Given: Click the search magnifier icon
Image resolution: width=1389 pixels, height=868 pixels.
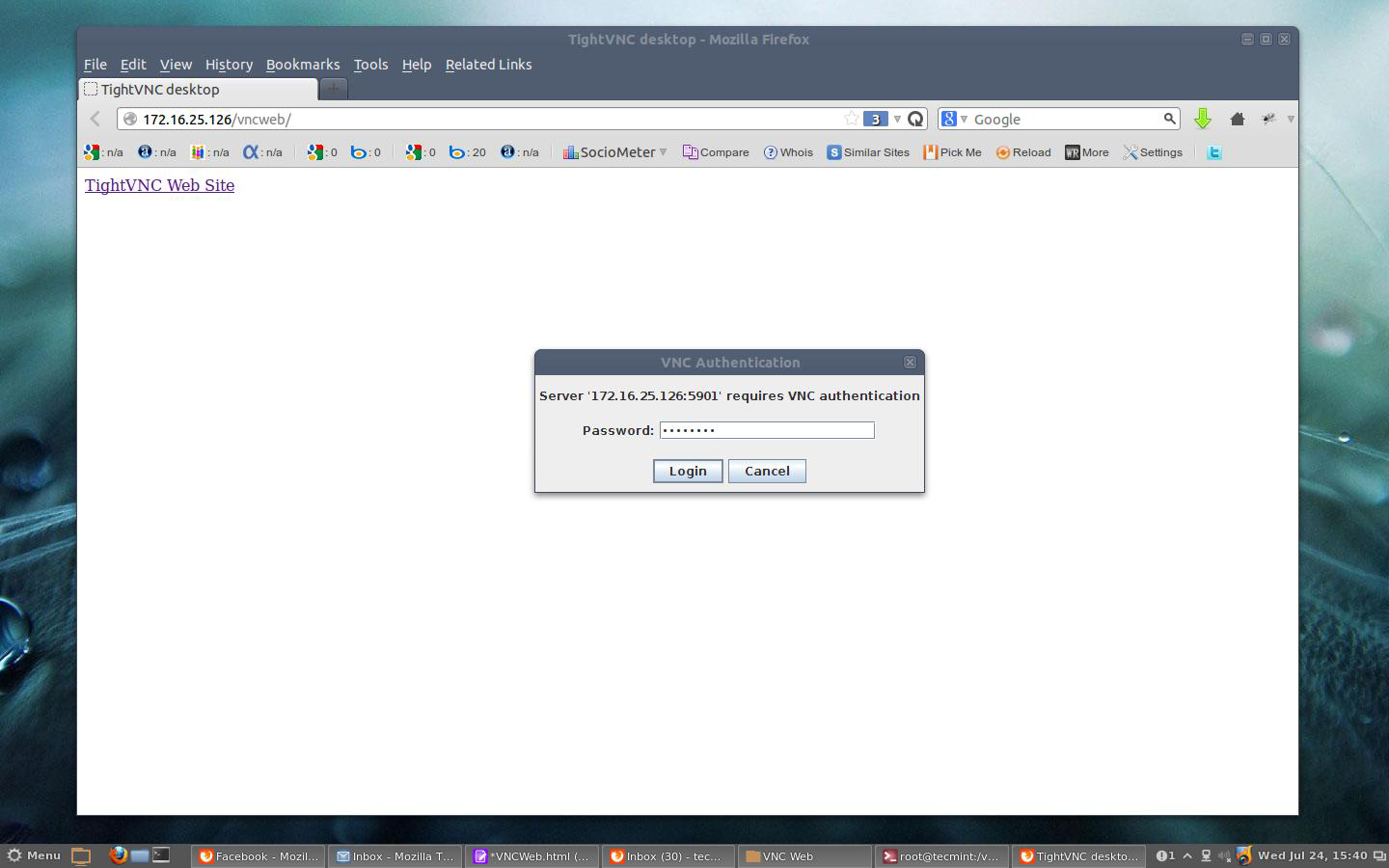Looking at the screenshot, I should pyautogui.click(x=1169, y=119).
